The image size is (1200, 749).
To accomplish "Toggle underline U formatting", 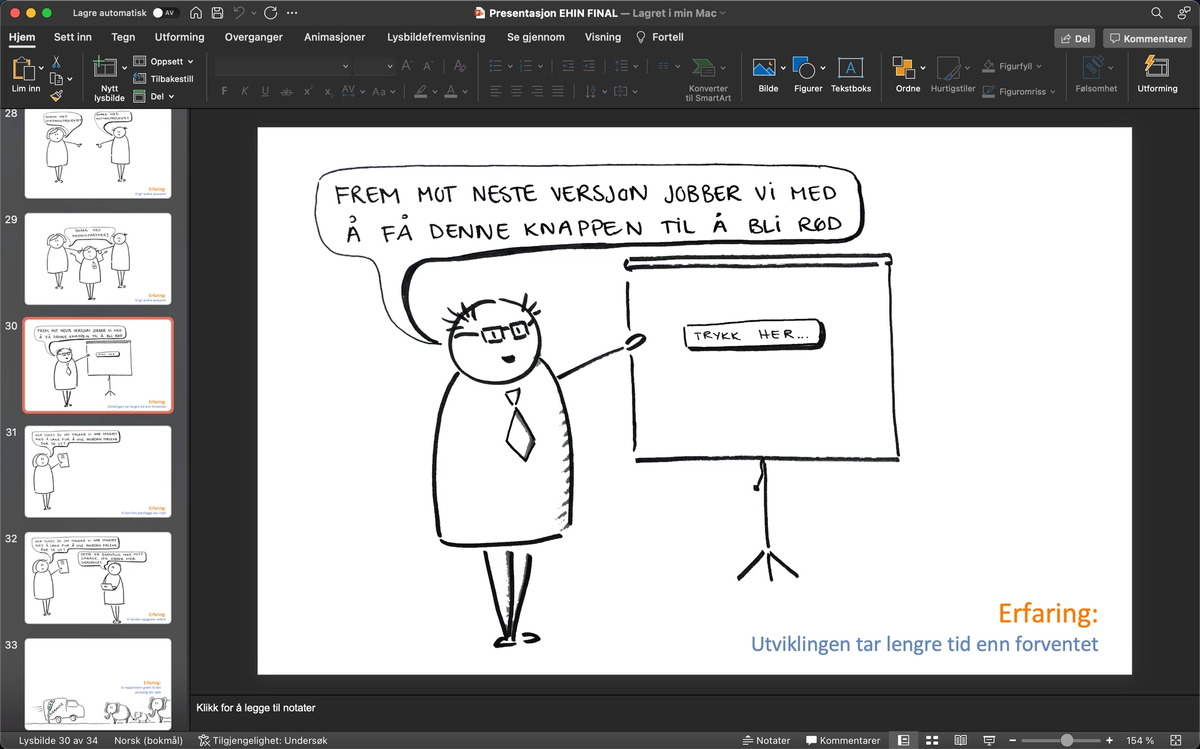I will tap(265, 91).
